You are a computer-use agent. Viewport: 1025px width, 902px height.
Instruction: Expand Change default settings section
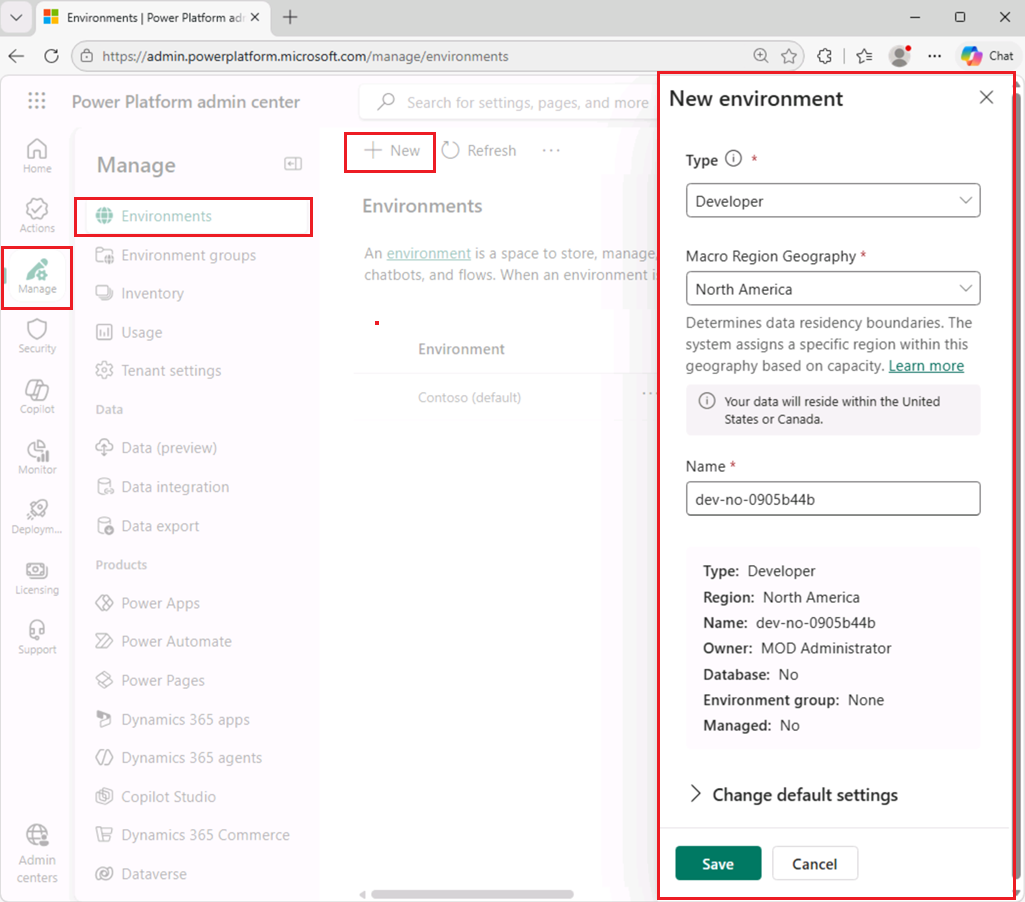[794, 795]
